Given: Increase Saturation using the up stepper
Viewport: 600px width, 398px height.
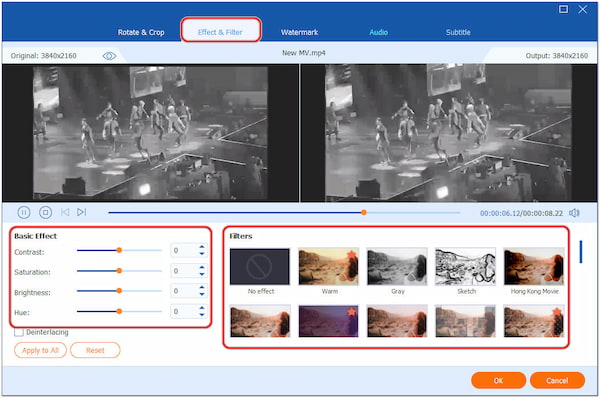Looking at the screenshot, I should tap(202, 268).
